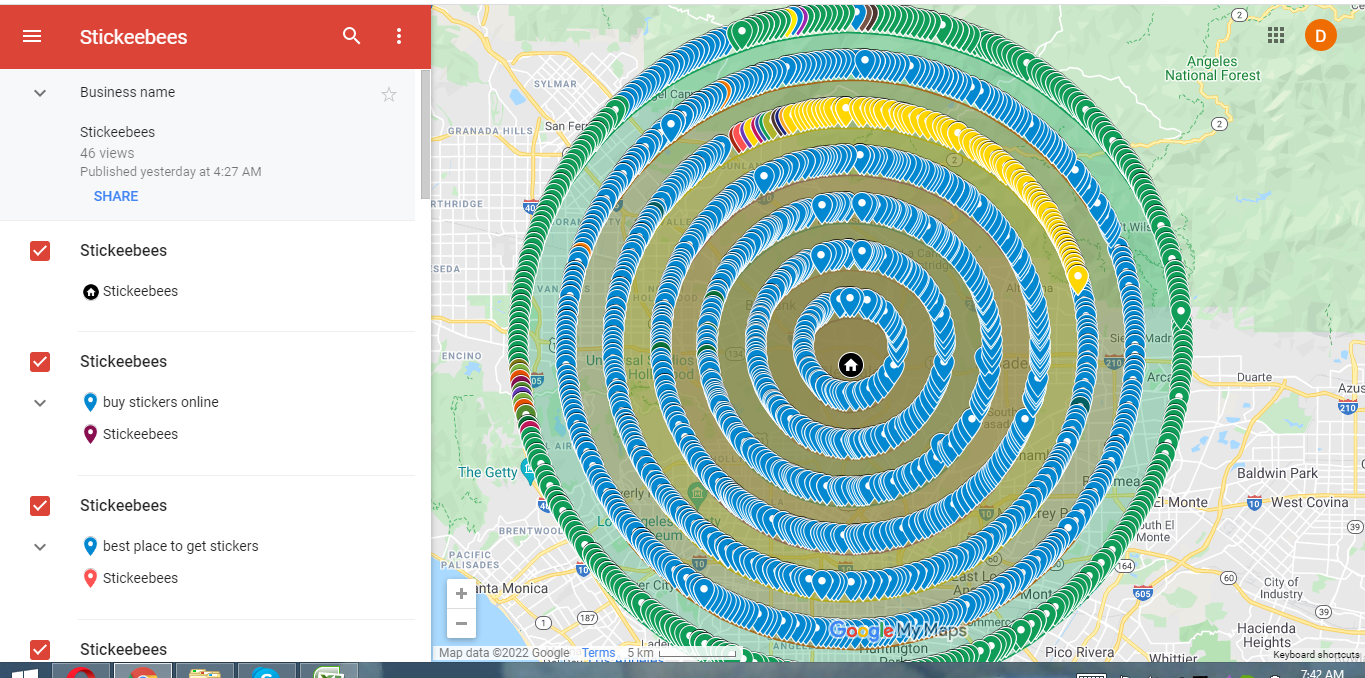
Task: Click the green pin near Sierra Madre
Action: 1181,315
